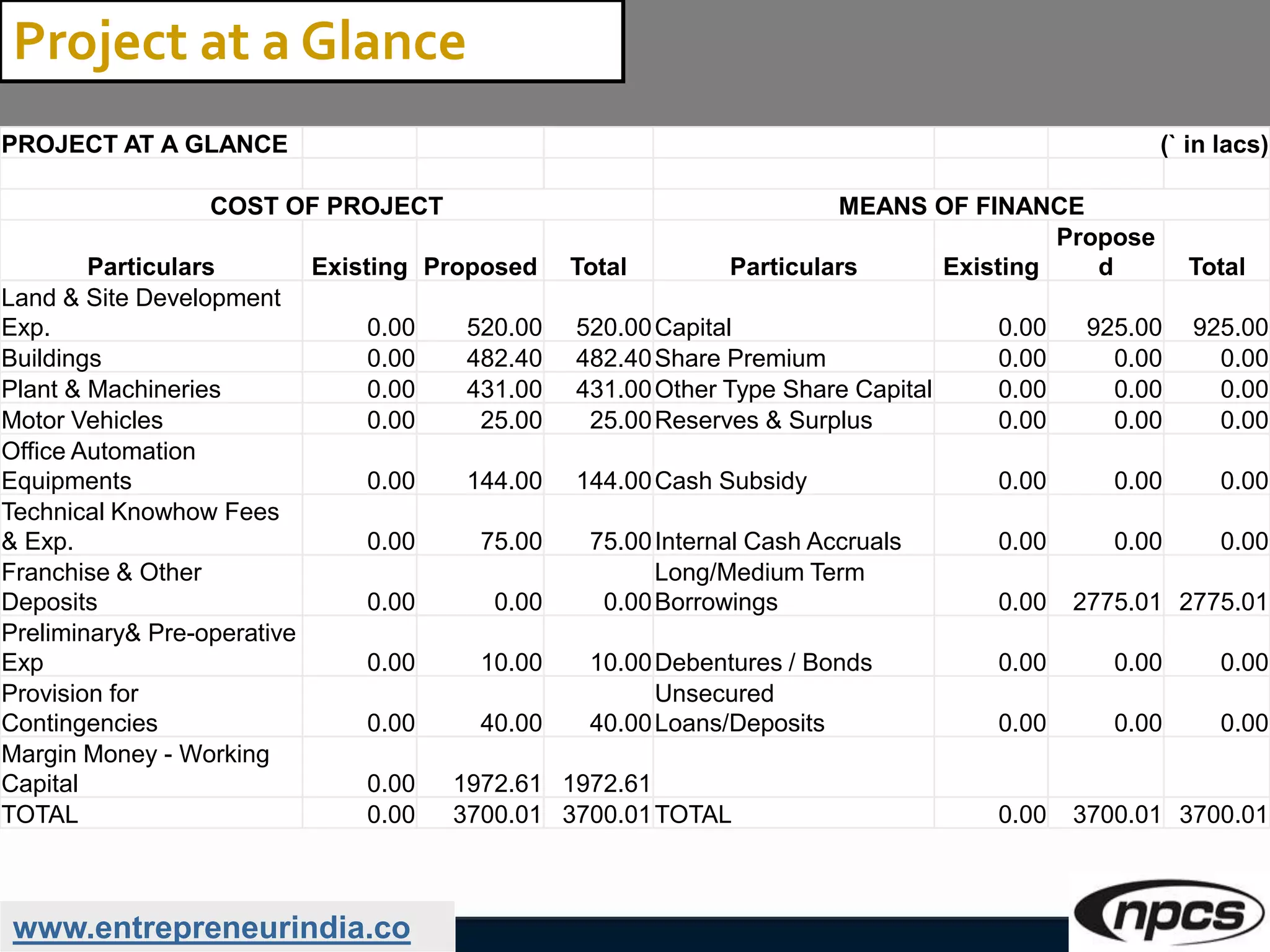Click the 'Unsecured Loans/Deposits' label
Viewport: 1270px width, 952px height.
click(x=740, y=708)
